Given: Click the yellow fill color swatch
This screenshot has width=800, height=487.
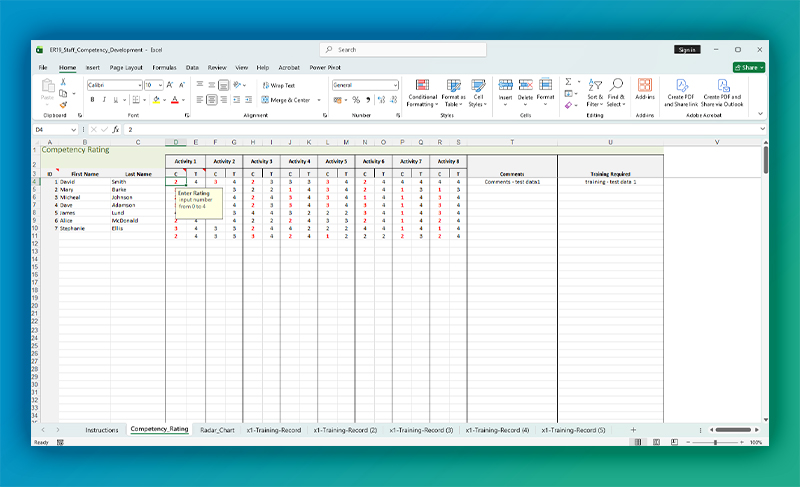Looking at the screenshot, I should click(x=157, y=100).
